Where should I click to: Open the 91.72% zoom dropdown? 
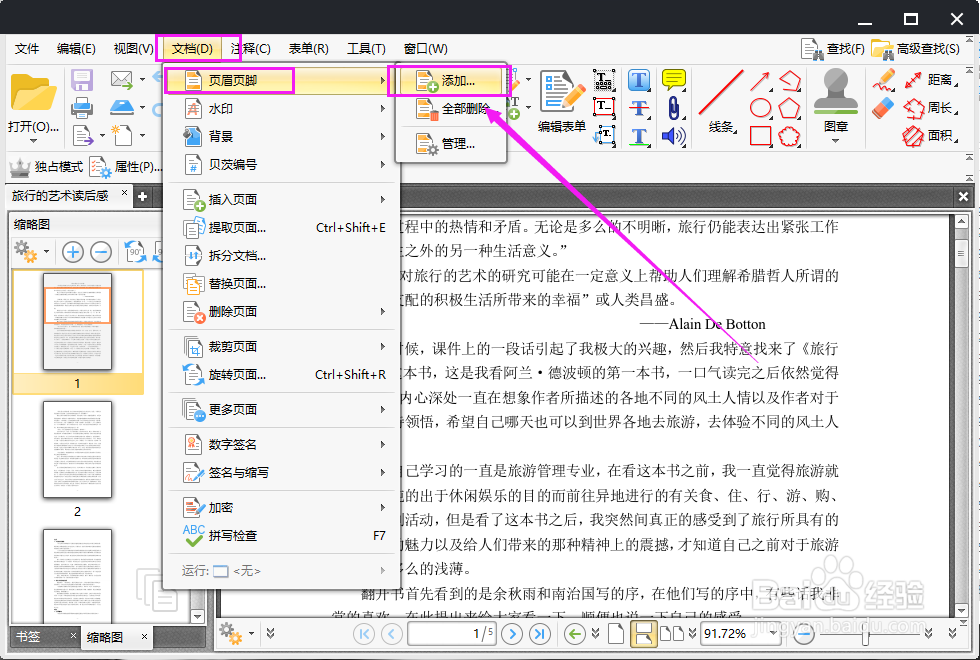774,634
